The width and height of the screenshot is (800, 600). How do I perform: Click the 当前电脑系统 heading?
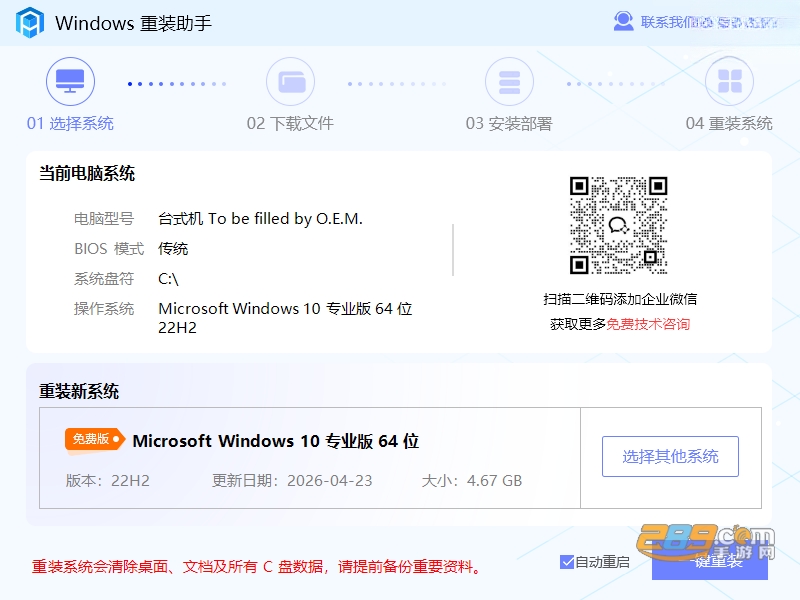[x=87, y=173]
